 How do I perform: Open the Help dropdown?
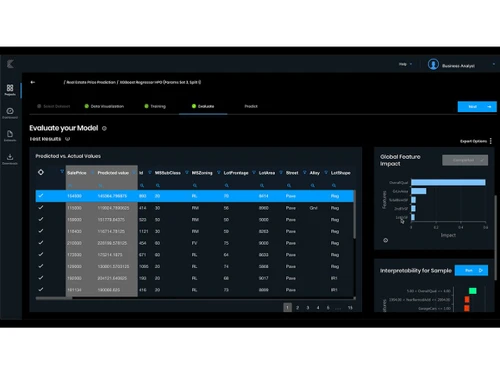405,64
